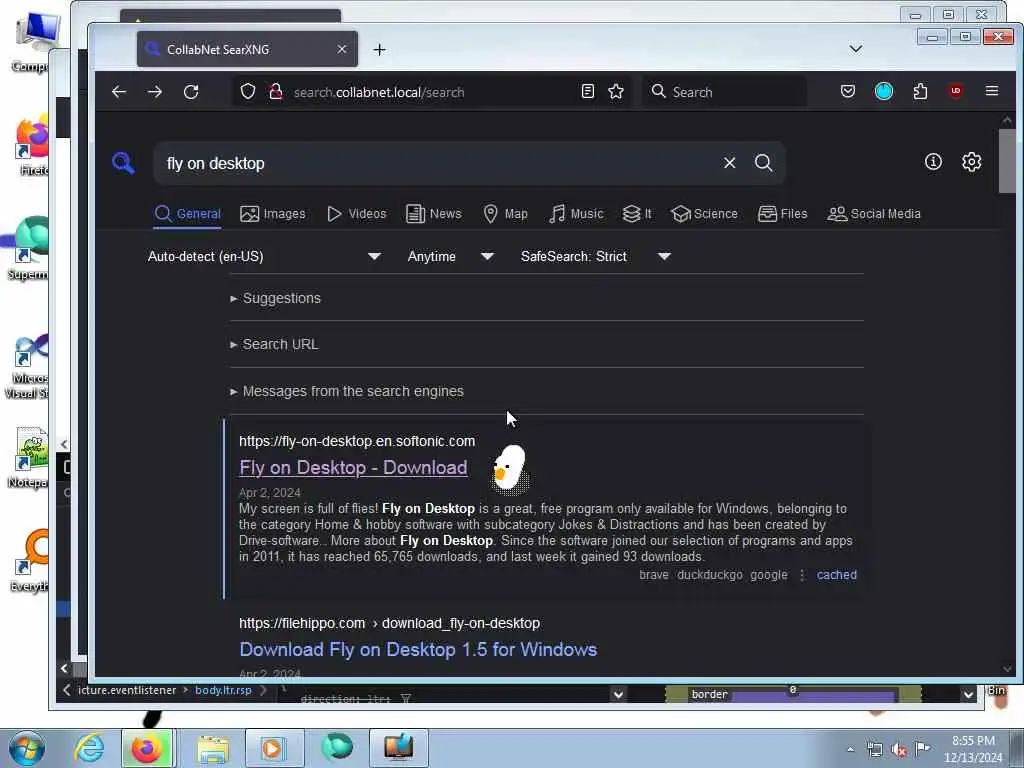The width and height of the screenshot is (1024, 768).
Task: Open the extensions puzzle icon
Action: 920,91
